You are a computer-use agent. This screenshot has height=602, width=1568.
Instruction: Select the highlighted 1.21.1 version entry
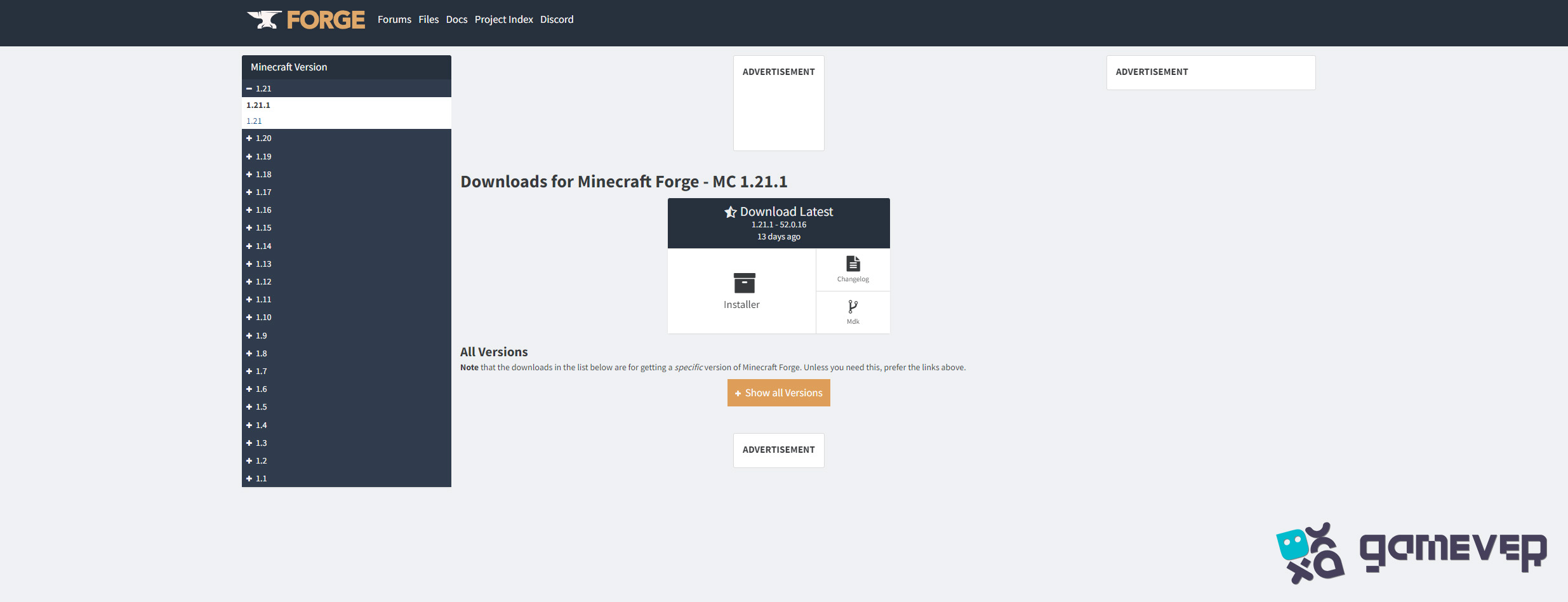click(x=258, y=105)
